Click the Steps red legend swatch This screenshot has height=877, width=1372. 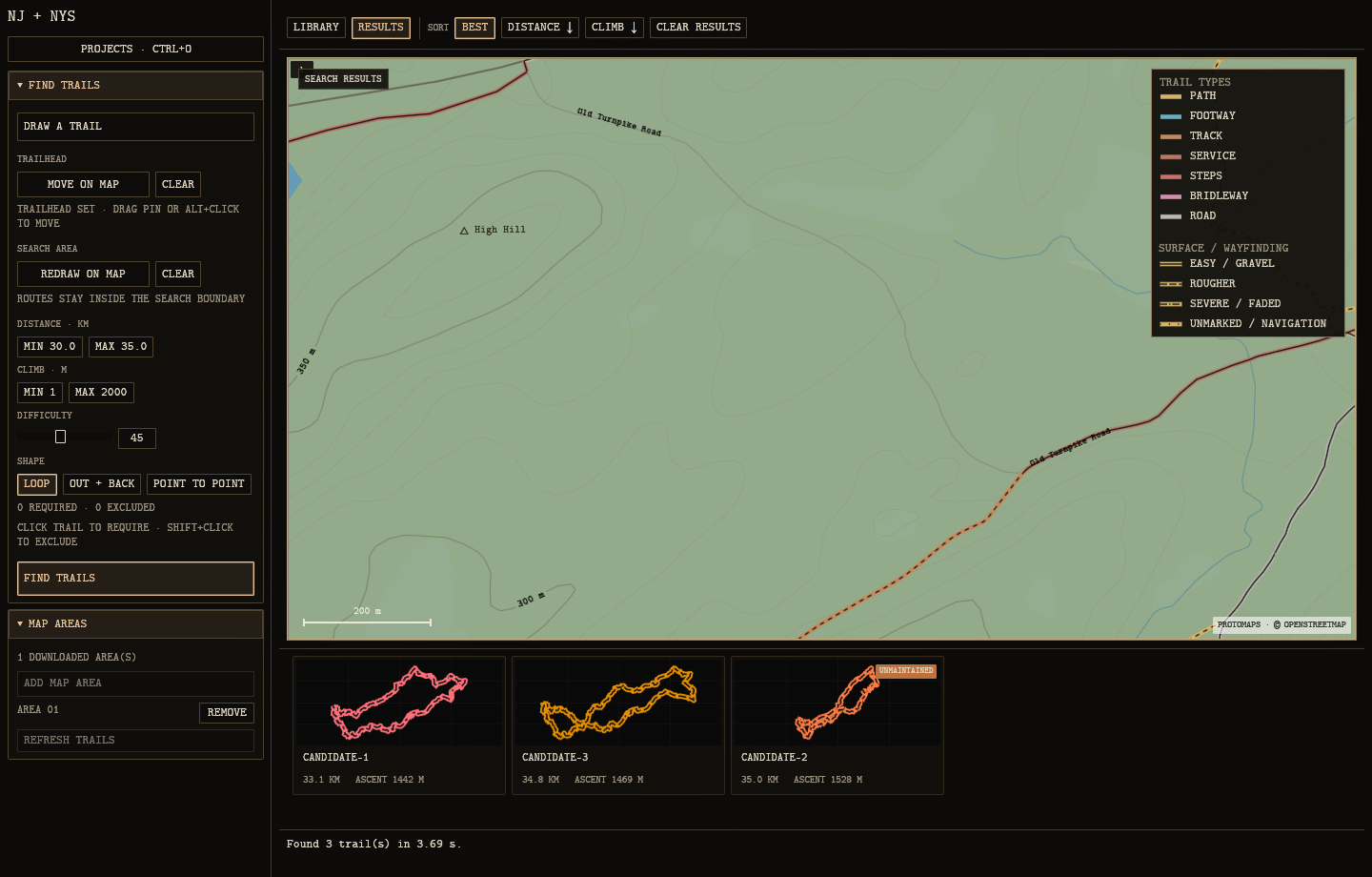pyautogui.click(x=1171, y=176)
